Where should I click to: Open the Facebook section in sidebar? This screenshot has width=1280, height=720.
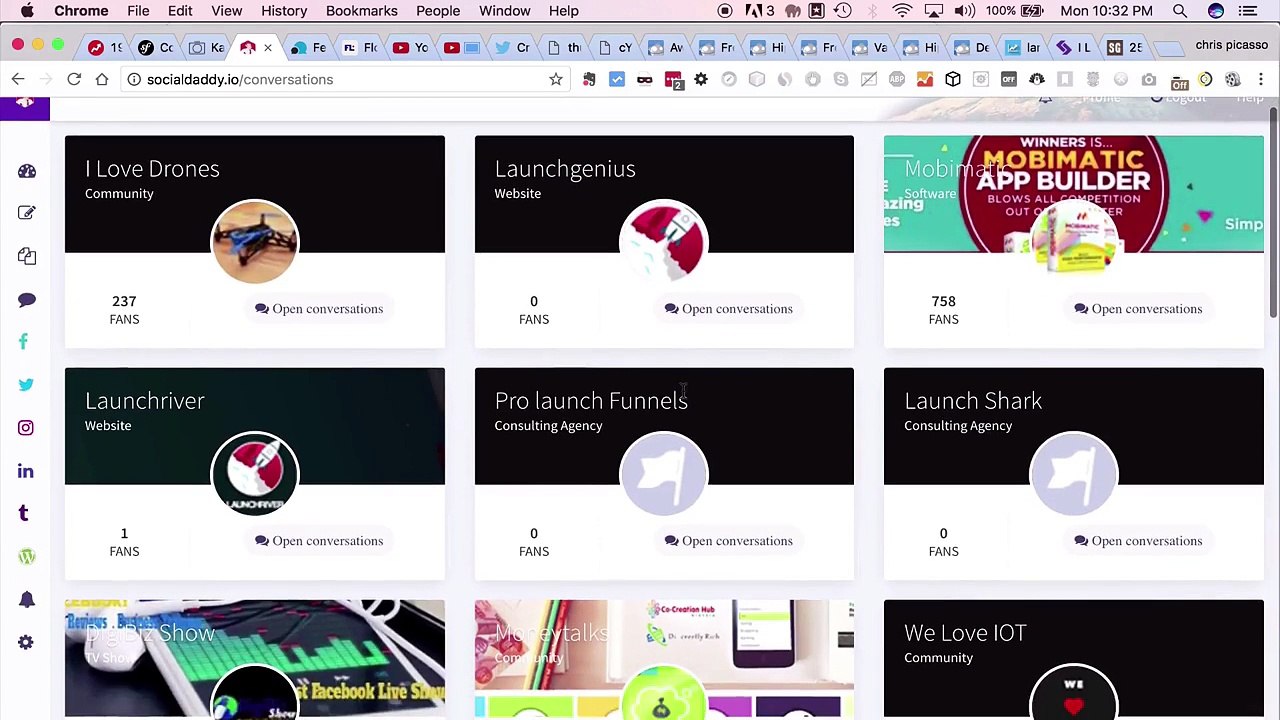[x=24, y=342]
